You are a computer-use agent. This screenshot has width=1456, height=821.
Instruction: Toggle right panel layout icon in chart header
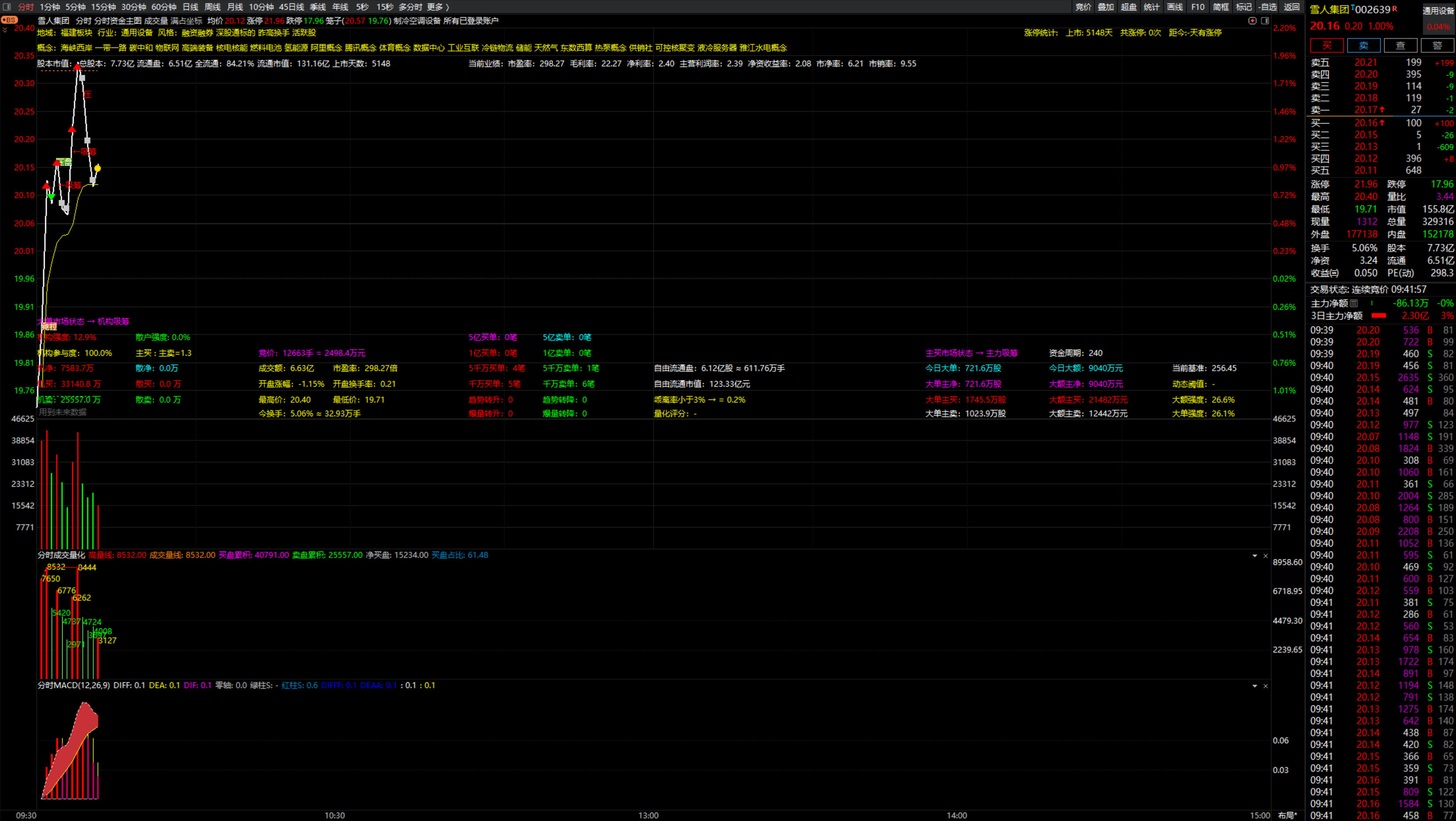(1265, 21)
